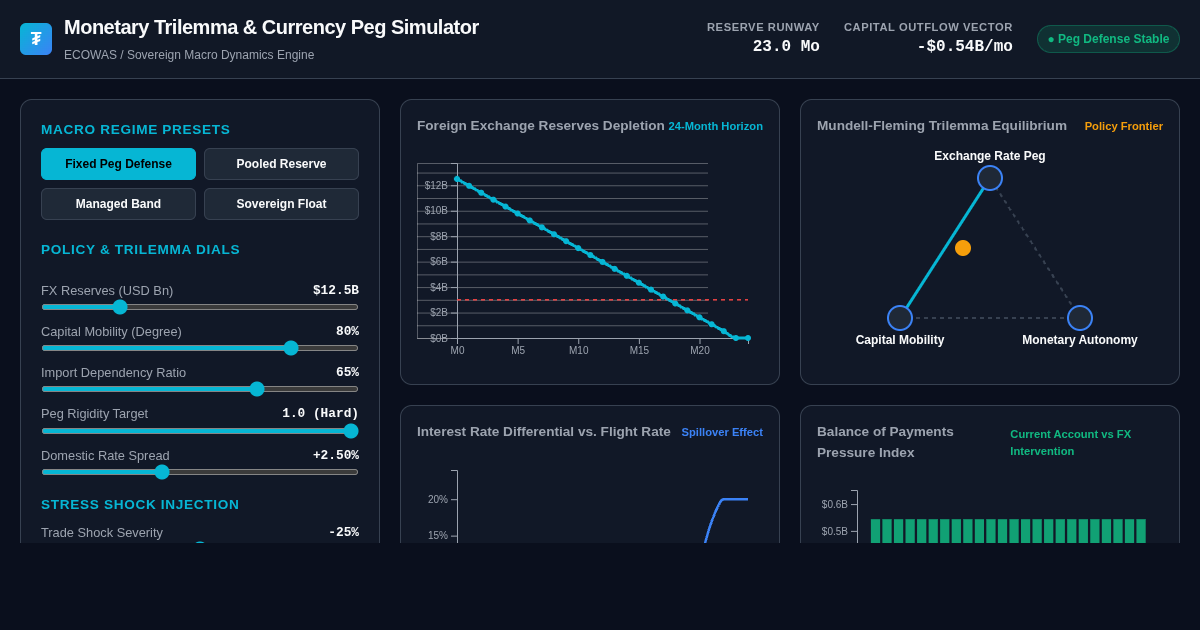This screenshot has height=630, width=1200.
Task: Click the $12B y-axis label
Action: click(x=436, y=186)
